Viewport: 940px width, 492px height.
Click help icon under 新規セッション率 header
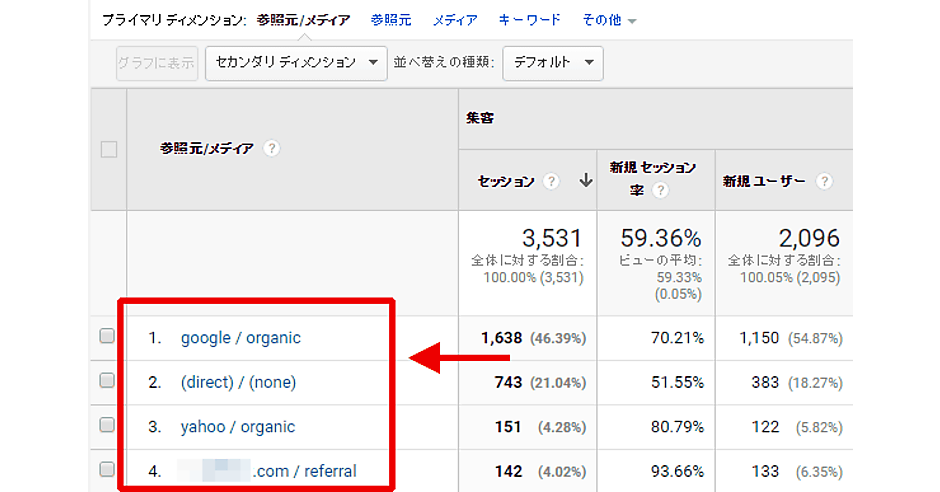(660, 191)
